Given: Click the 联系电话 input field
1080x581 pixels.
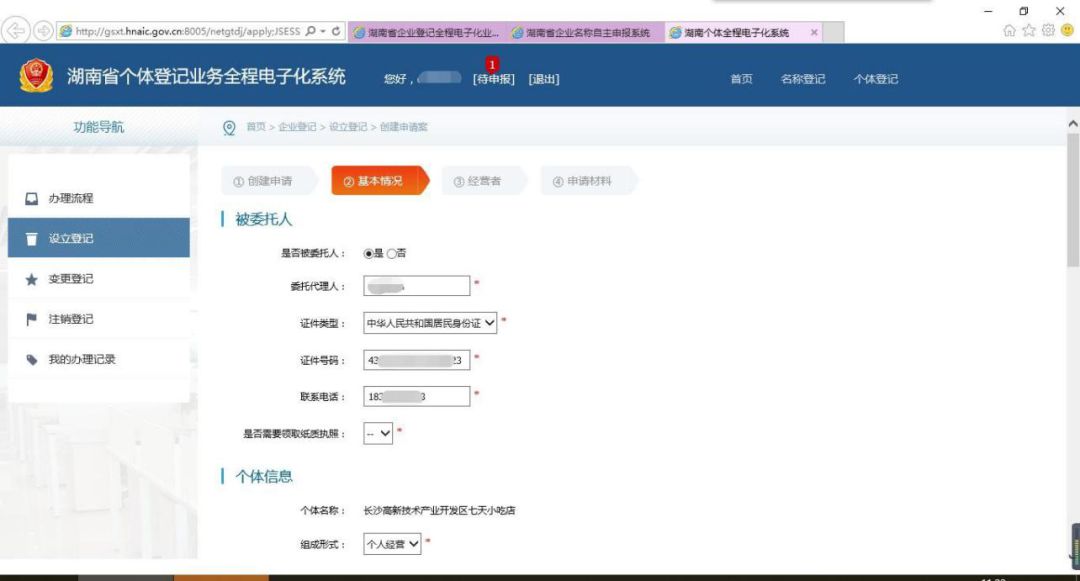Looking at the screenshot, I should (x=417, y=397).
